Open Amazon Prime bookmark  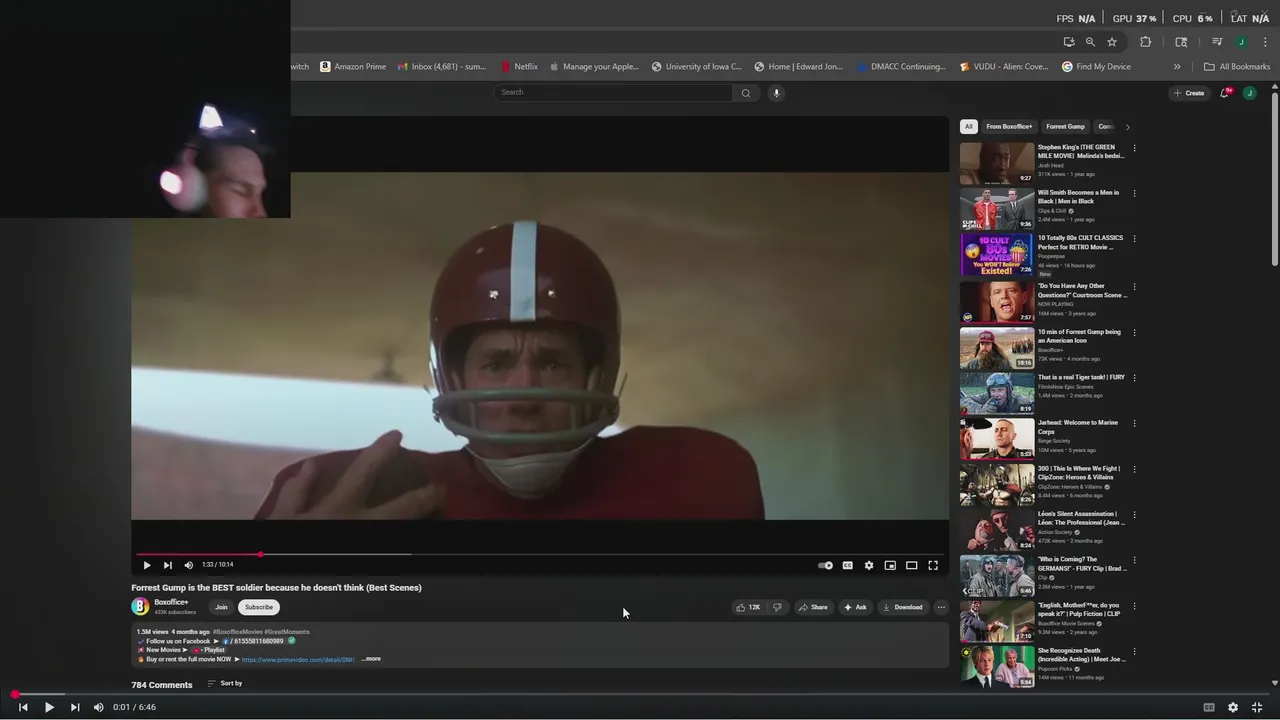[353, 67]
